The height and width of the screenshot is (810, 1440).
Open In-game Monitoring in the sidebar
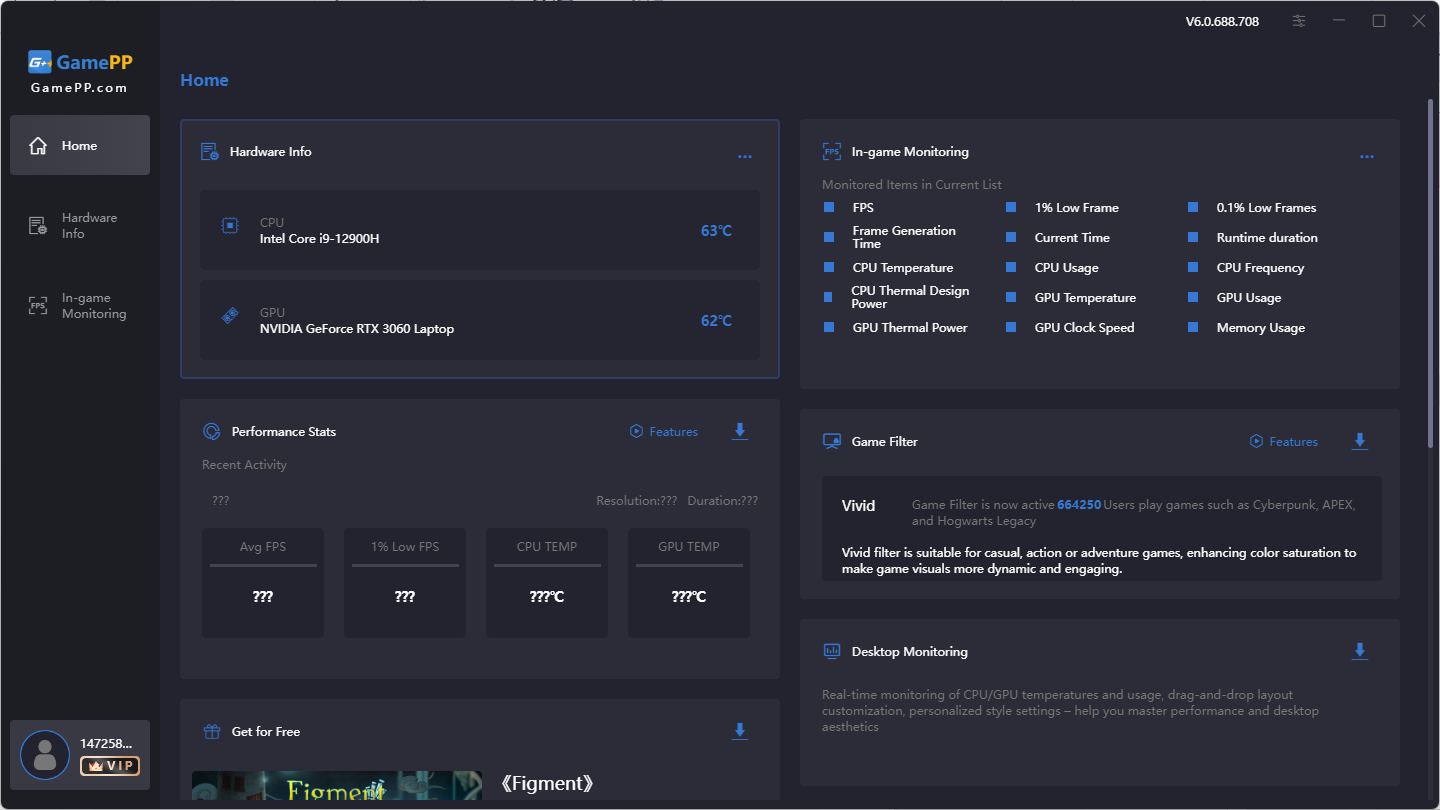[80, 305]
